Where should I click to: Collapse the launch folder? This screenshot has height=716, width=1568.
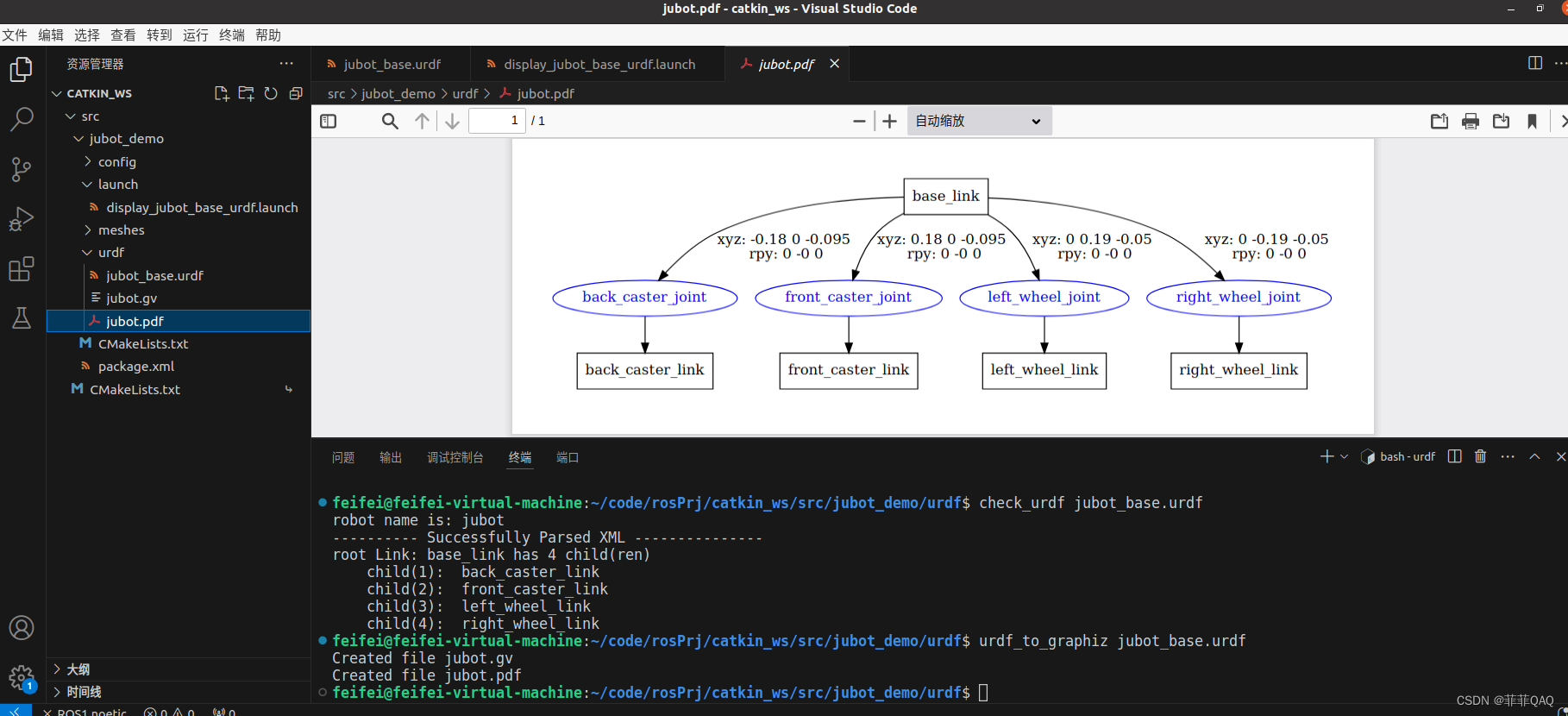[87, 184]
